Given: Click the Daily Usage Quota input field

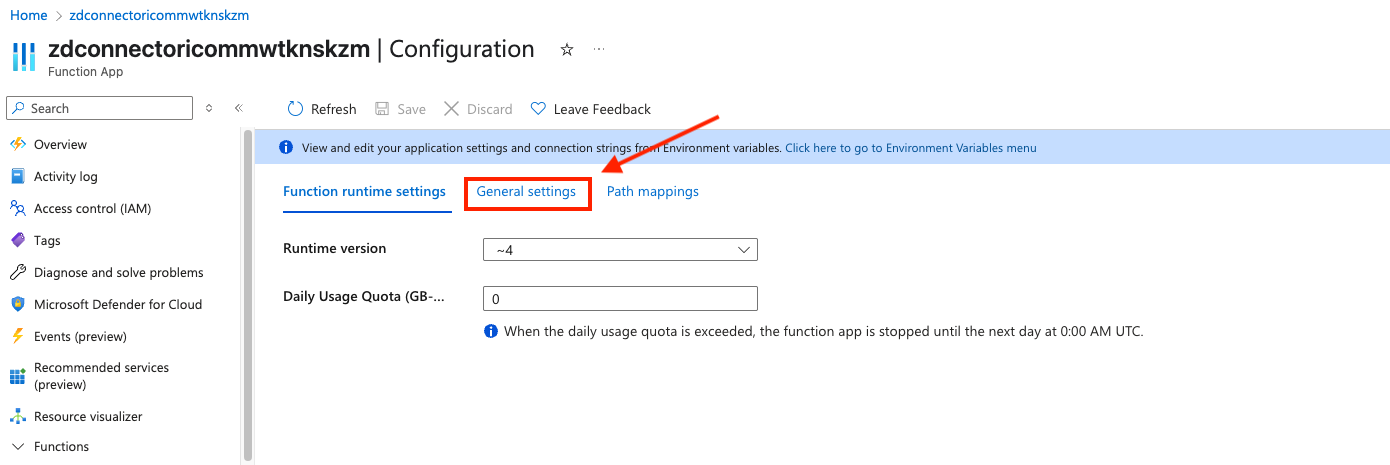Looking at the screenshot, I should (x=620, y=299).
